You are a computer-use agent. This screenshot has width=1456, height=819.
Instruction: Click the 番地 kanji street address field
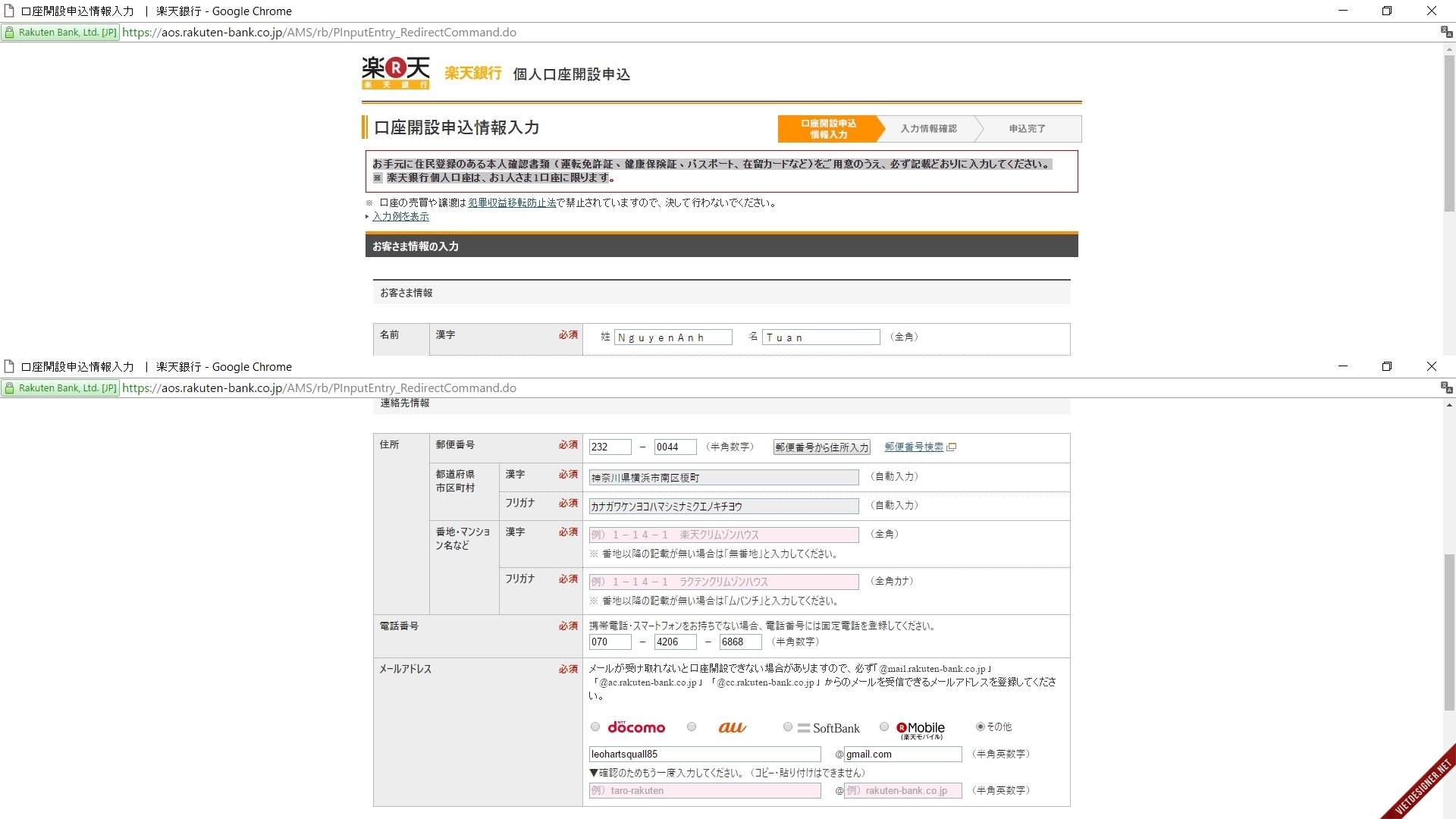tap(724, 535)
